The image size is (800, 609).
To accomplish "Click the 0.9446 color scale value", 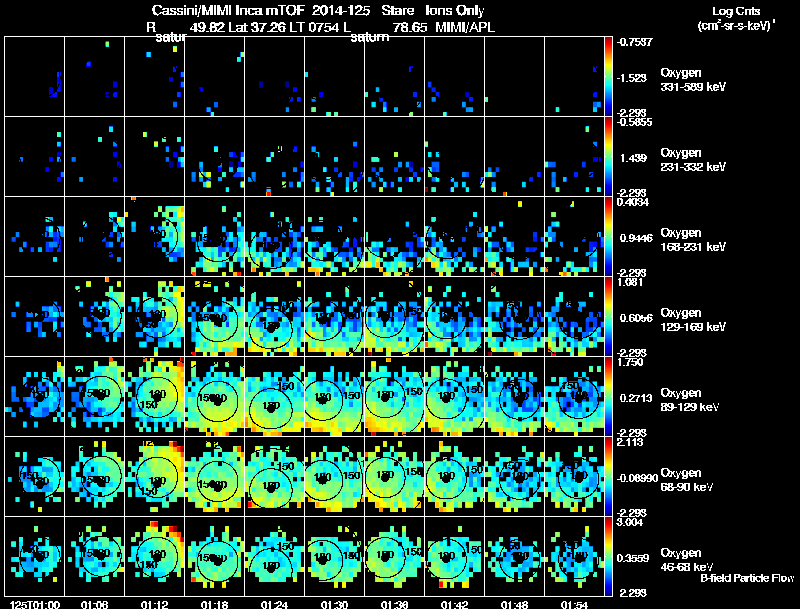I will pos(634,238).
